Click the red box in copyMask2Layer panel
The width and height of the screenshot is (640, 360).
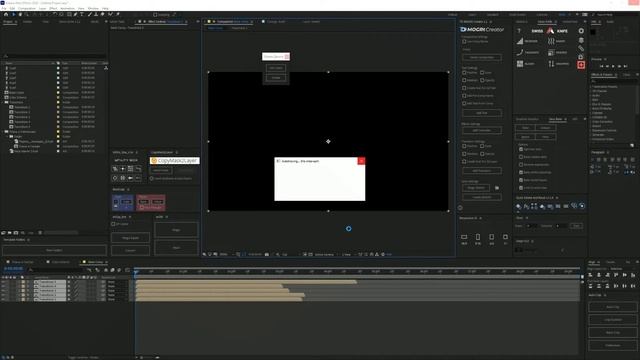[151, 202]
